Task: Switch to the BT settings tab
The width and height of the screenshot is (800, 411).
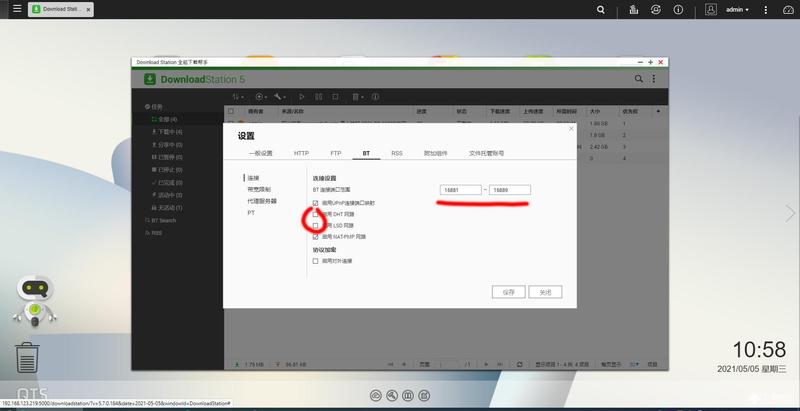Action: pyautogui.click(x=366, y=153)
